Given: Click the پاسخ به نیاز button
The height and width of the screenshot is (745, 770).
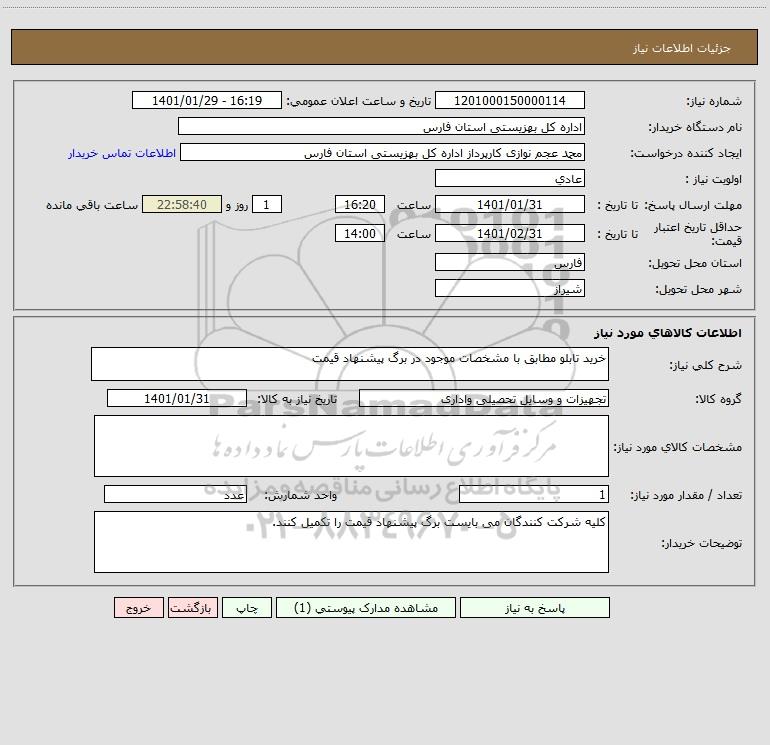Looking at the screenshot, I should [535, 607].
